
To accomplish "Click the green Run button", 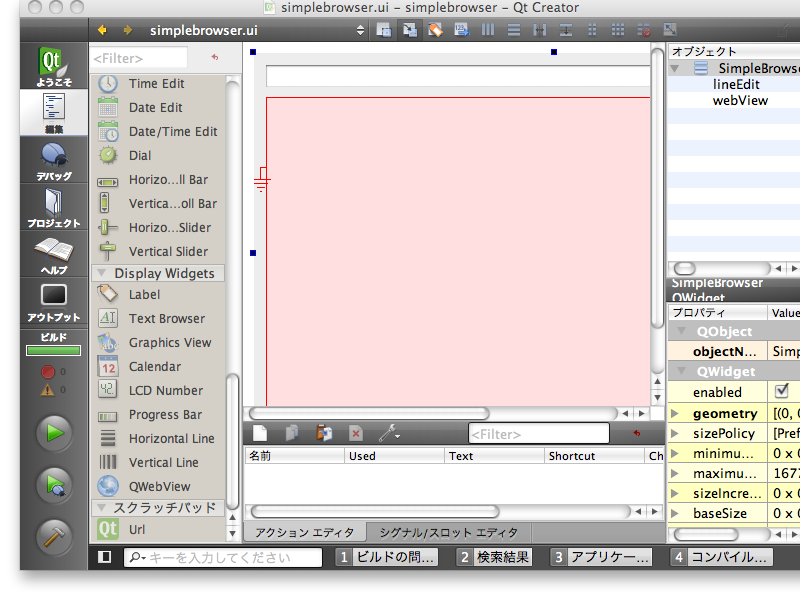I will click(x=54, y=434).
